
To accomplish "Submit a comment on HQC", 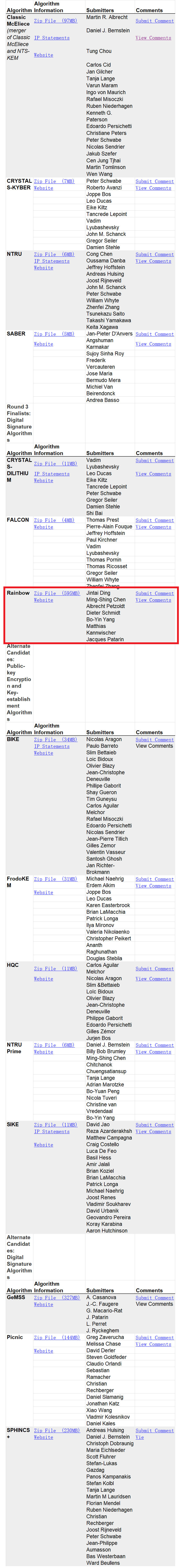I will point(154,968).
